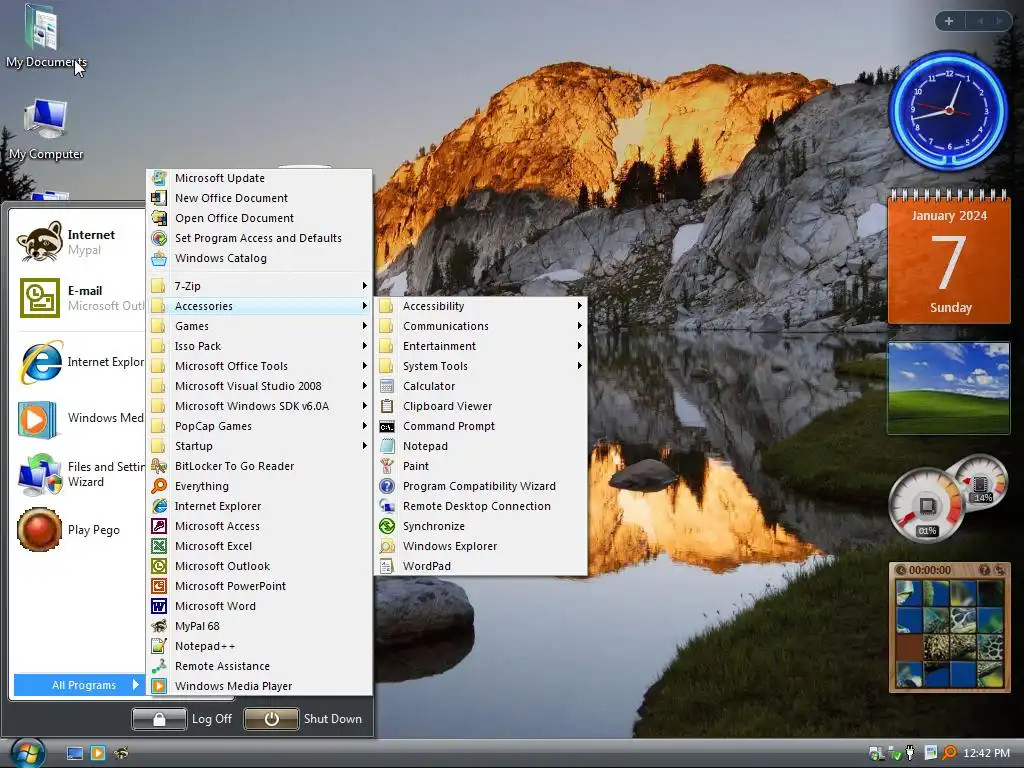Open Everything search program
The width and height of the screenshot is (1024, 768).
(x=259, y=486)
